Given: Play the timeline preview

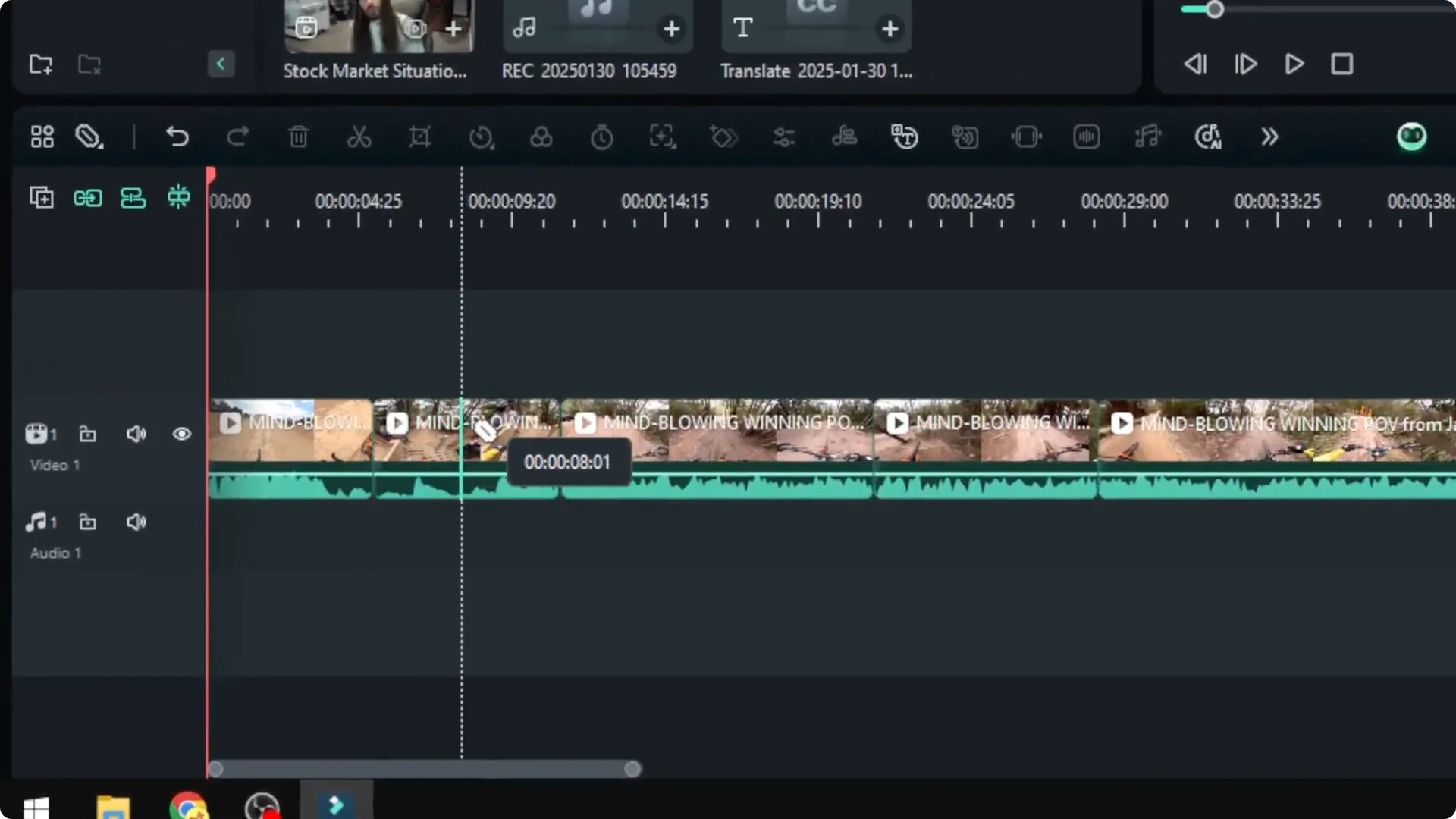Looking at the screenshot, I should (x=1294, y=64).
